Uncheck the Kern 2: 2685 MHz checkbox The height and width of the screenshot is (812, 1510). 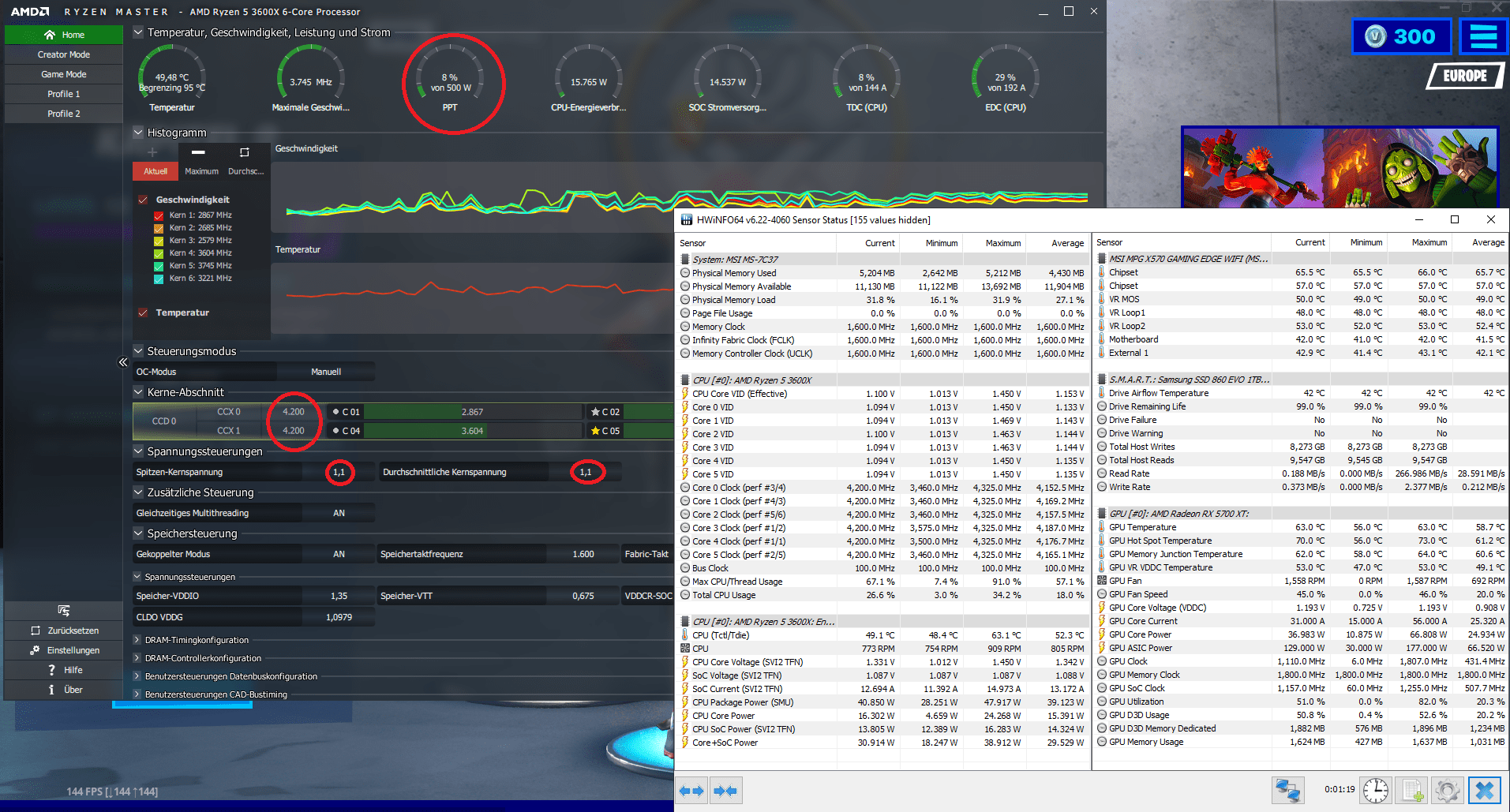(x=159, y=228)
